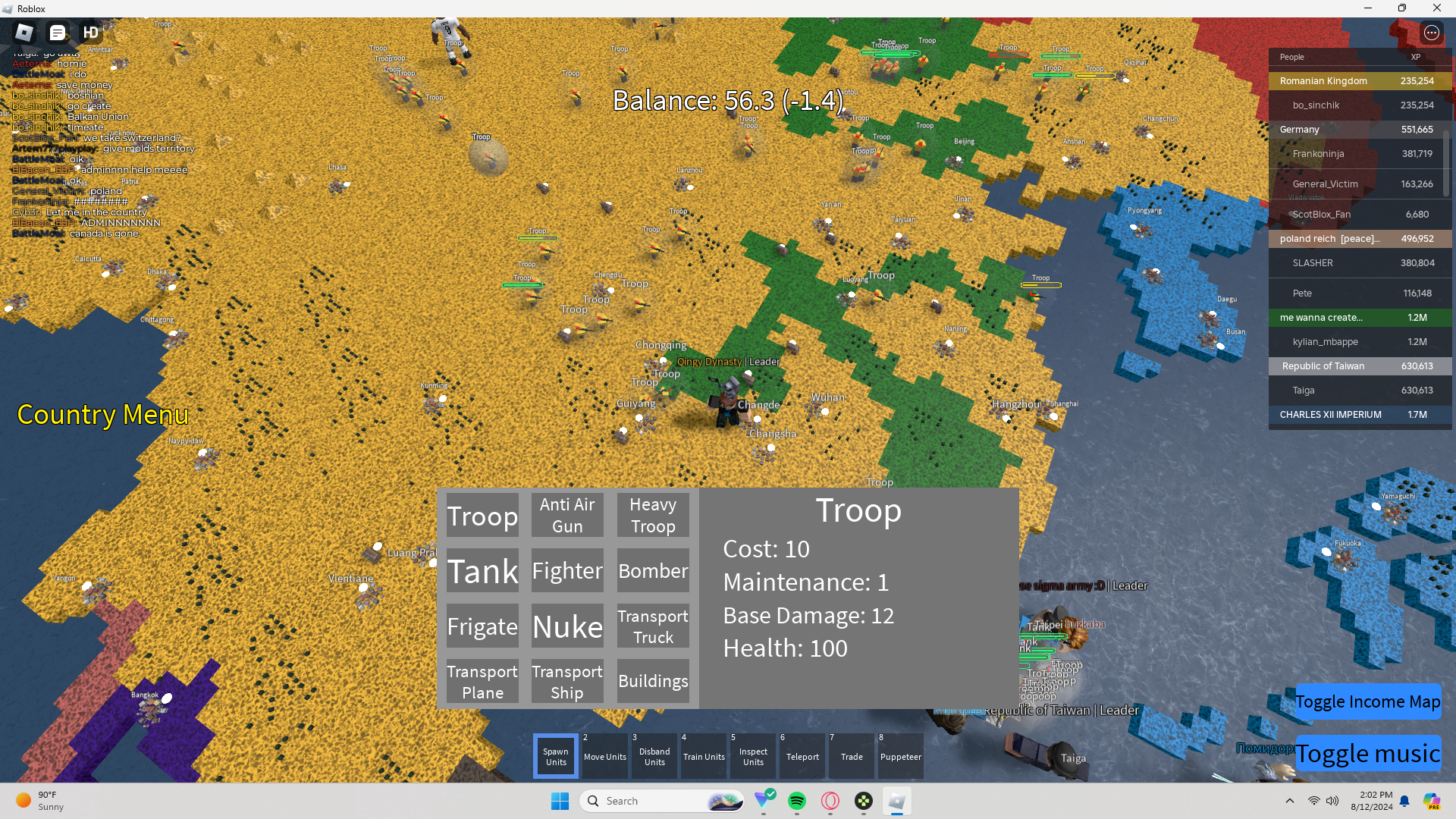The height and width of the screenshot is (819, 1456).
Task: Click the leaderboard scrollbar
Action: tap(1446, 162)
